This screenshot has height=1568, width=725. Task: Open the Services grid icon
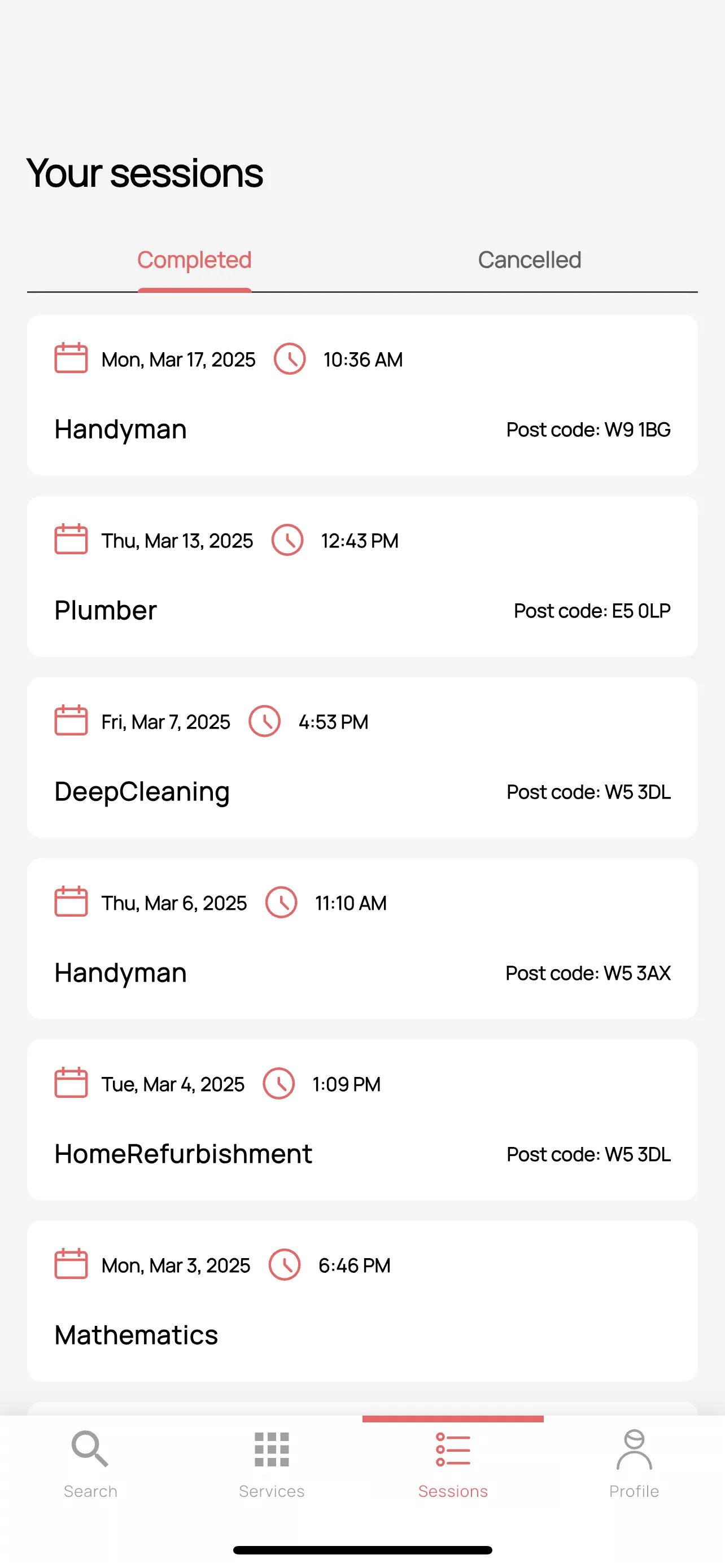pos(272,1449)
